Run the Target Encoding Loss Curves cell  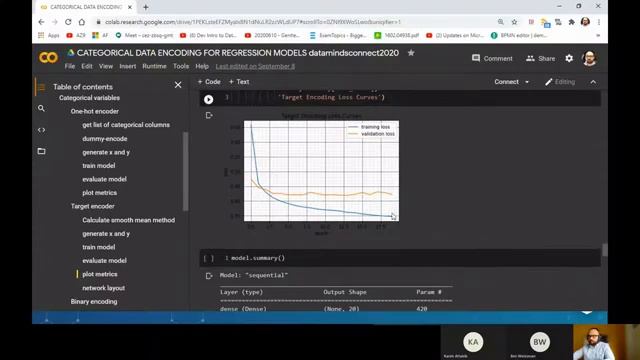(x=209, y=99)
